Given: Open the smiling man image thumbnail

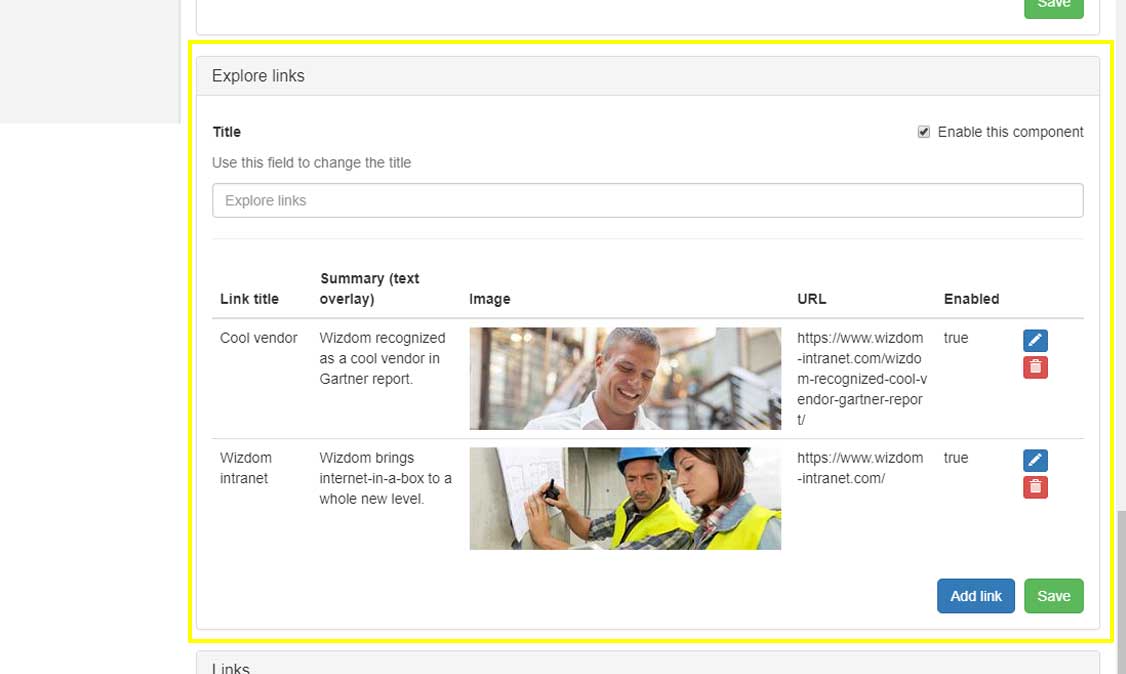Looking at the screenshot, I should (x=625, y=378).
